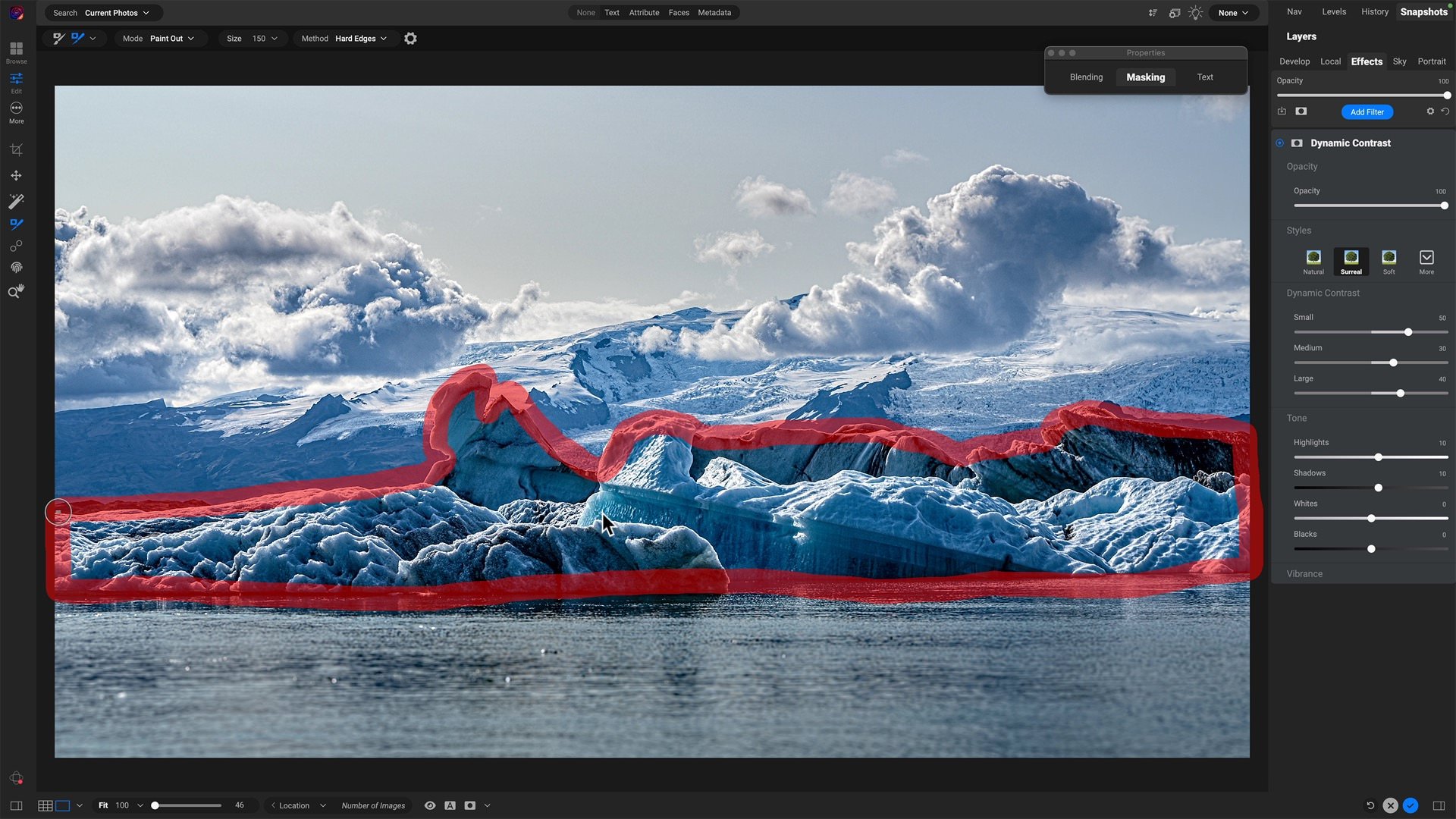Click the Add Filter button

(x=1367, y=111)
